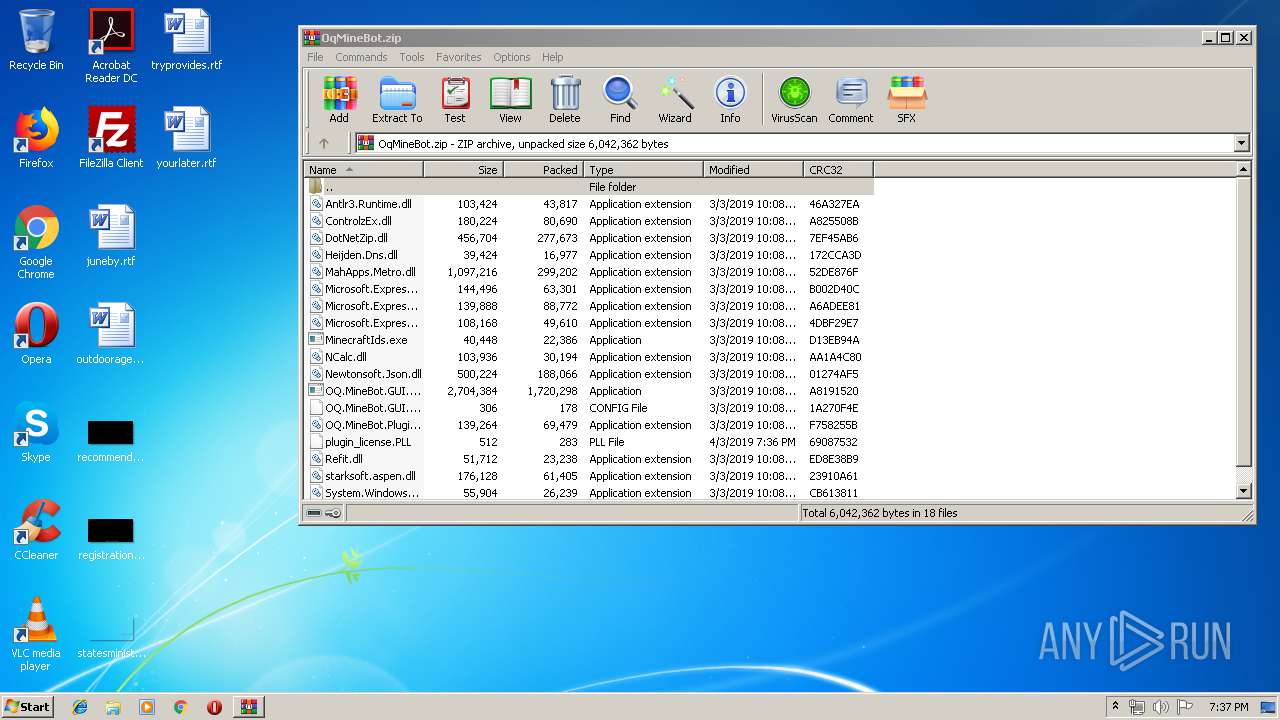Viewport: 1280px width, 720px height.
Task: Click the volume tray icon
Action: point(1160,707)
